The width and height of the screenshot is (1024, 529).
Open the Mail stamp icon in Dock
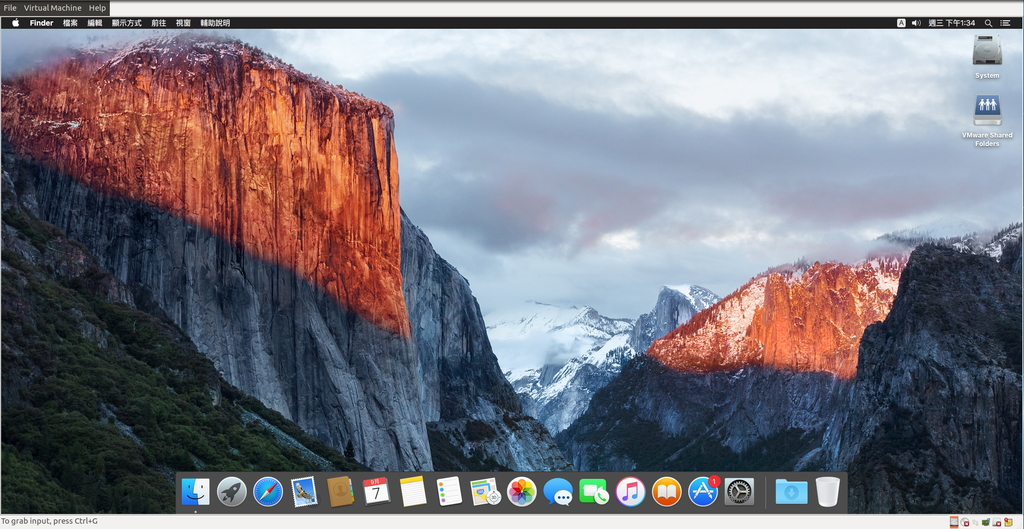pyautogui.click(x=304, y=491)
